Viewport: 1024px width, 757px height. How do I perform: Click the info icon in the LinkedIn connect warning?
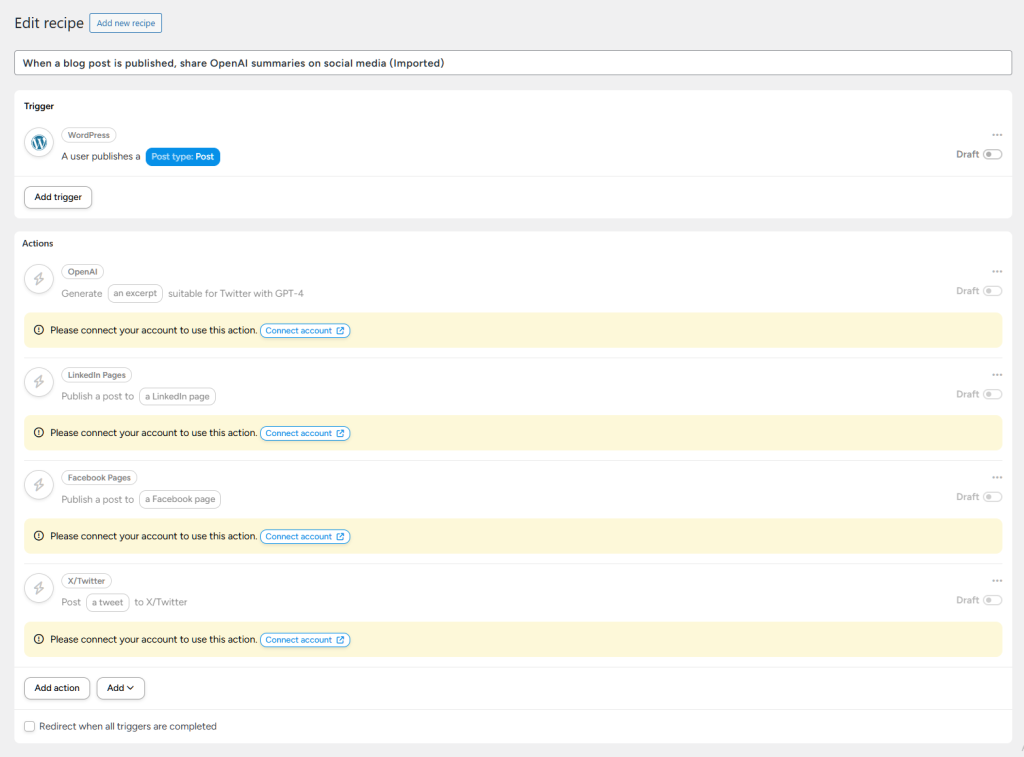pyautogui.click(x=38, y=433)
